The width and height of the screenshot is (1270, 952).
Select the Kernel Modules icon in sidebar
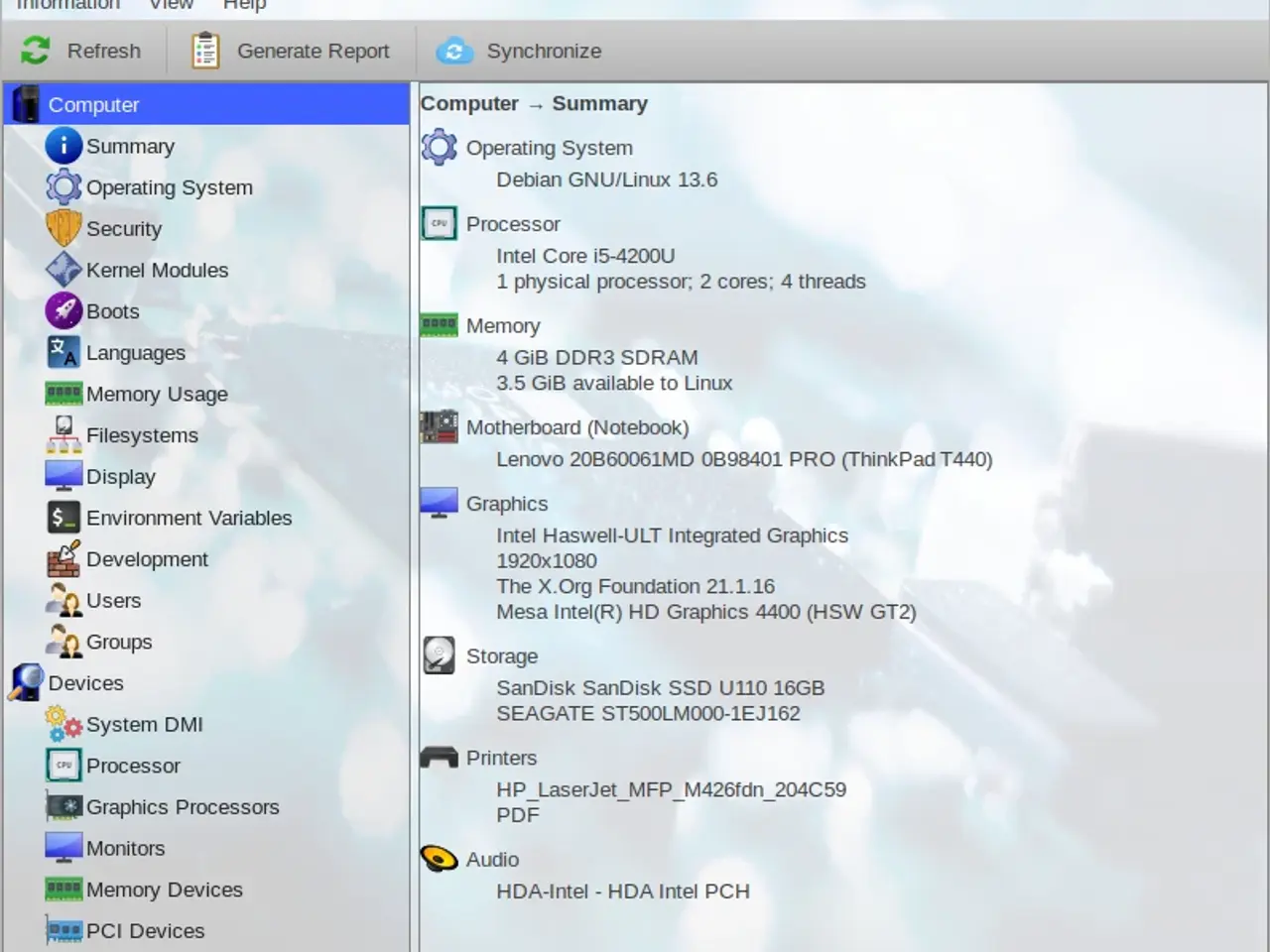pos(63,270)
